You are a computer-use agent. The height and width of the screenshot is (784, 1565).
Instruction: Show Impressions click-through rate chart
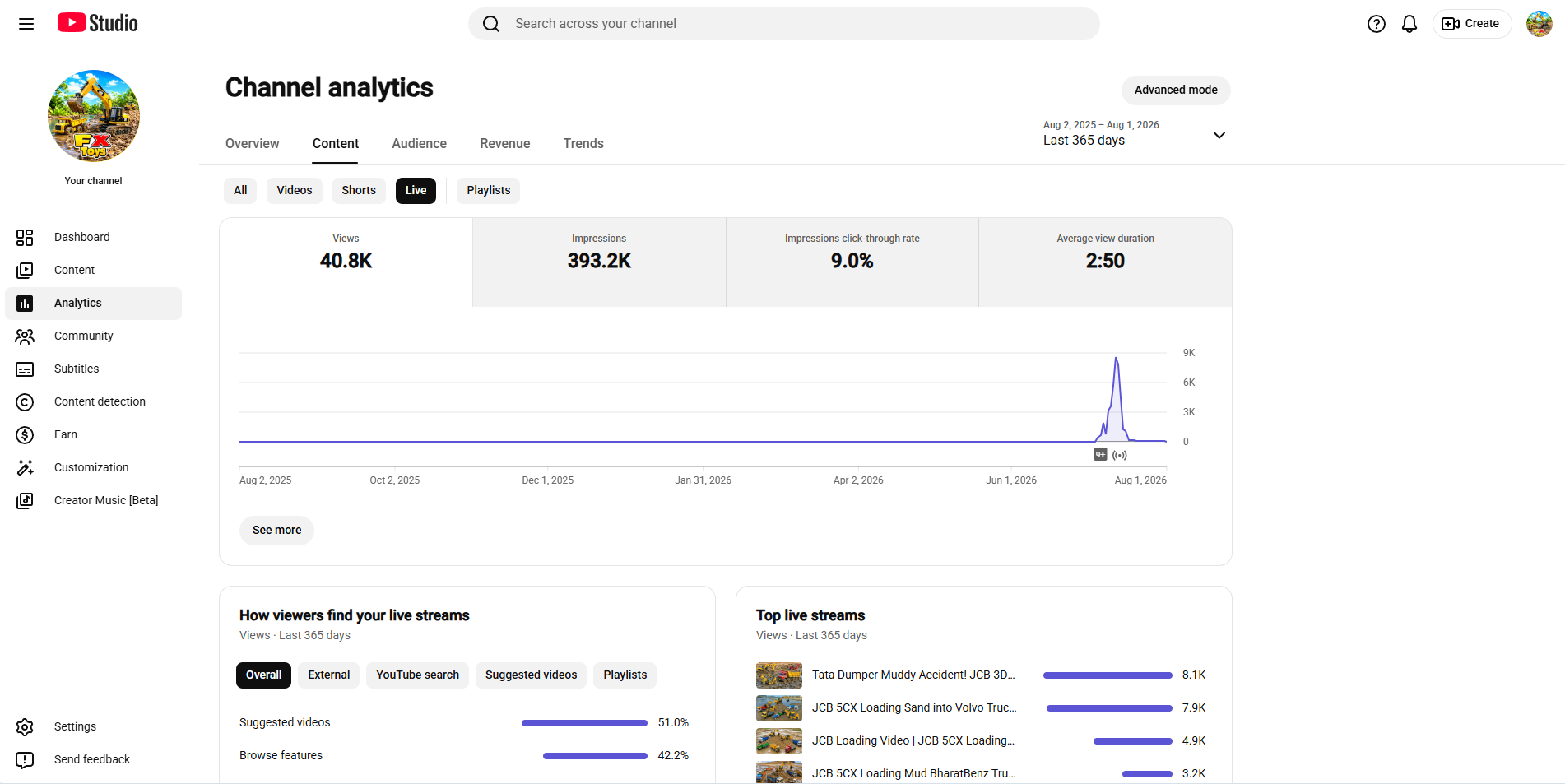tap(852, 262)
